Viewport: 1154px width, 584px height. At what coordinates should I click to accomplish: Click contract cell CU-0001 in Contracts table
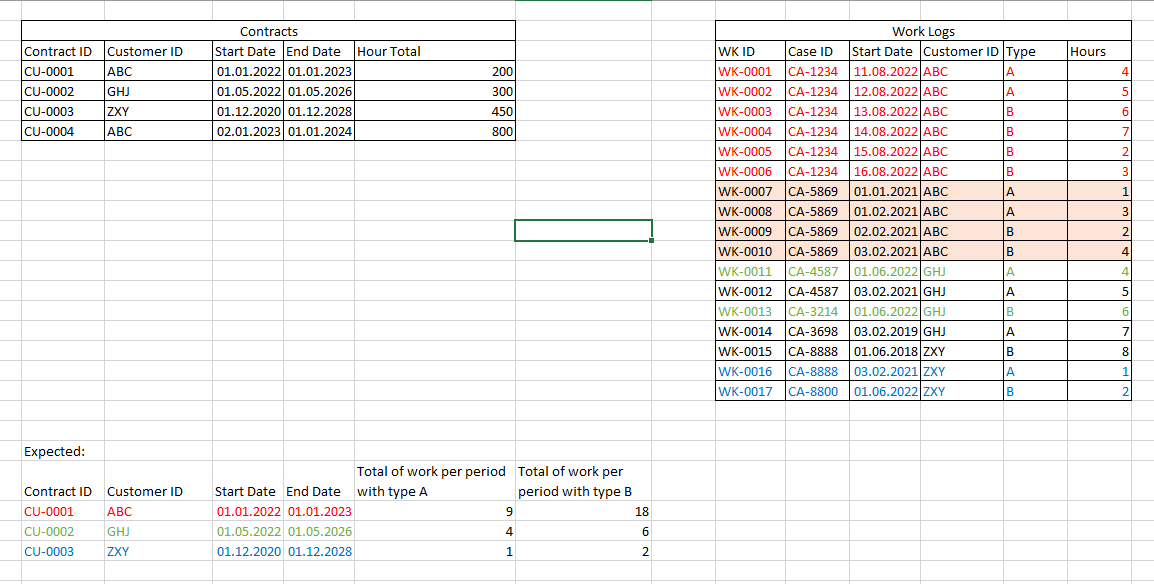(63, 72)
